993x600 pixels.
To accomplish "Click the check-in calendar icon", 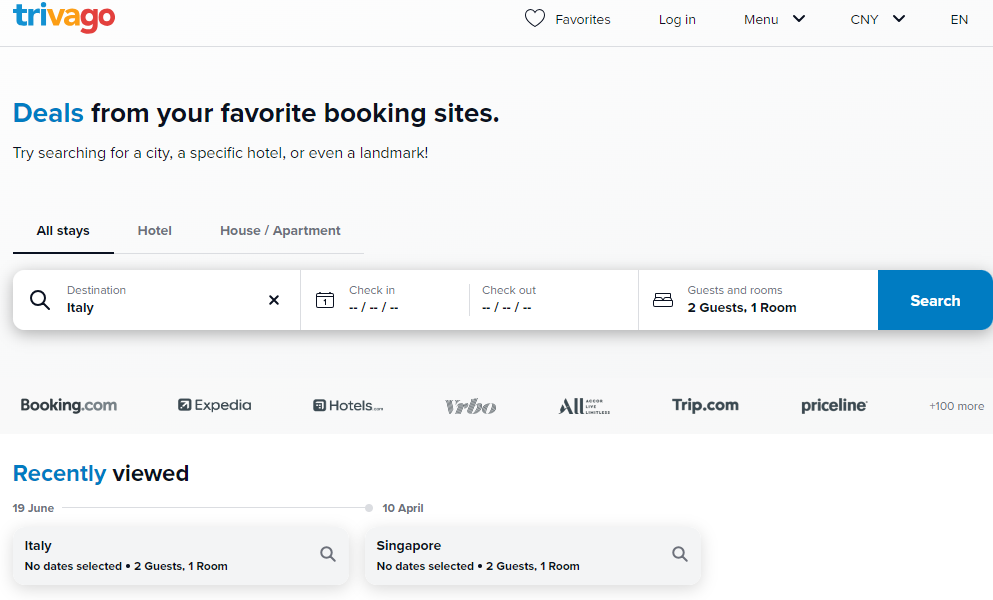I will (325, 300).
